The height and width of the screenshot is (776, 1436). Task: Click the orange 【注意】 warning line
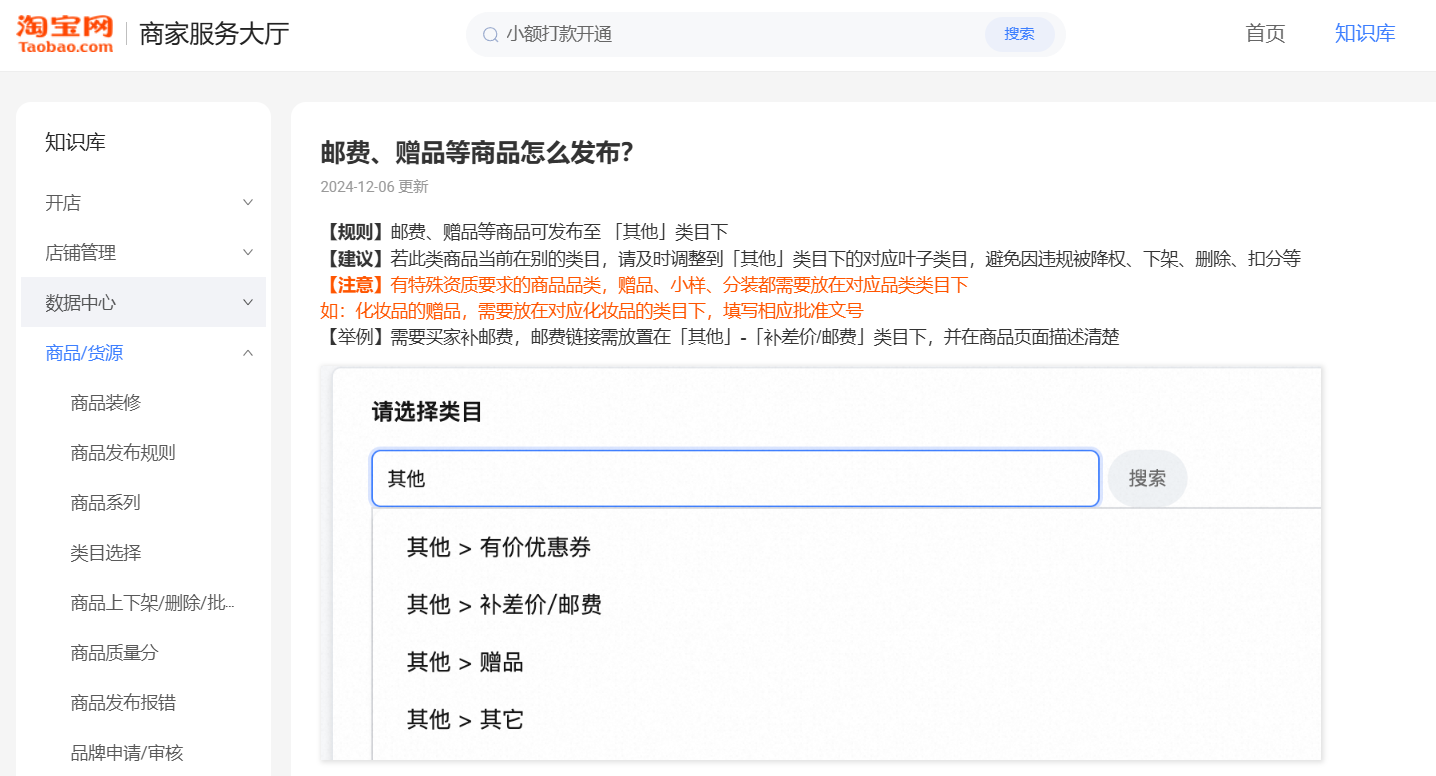tap(644, 285)
